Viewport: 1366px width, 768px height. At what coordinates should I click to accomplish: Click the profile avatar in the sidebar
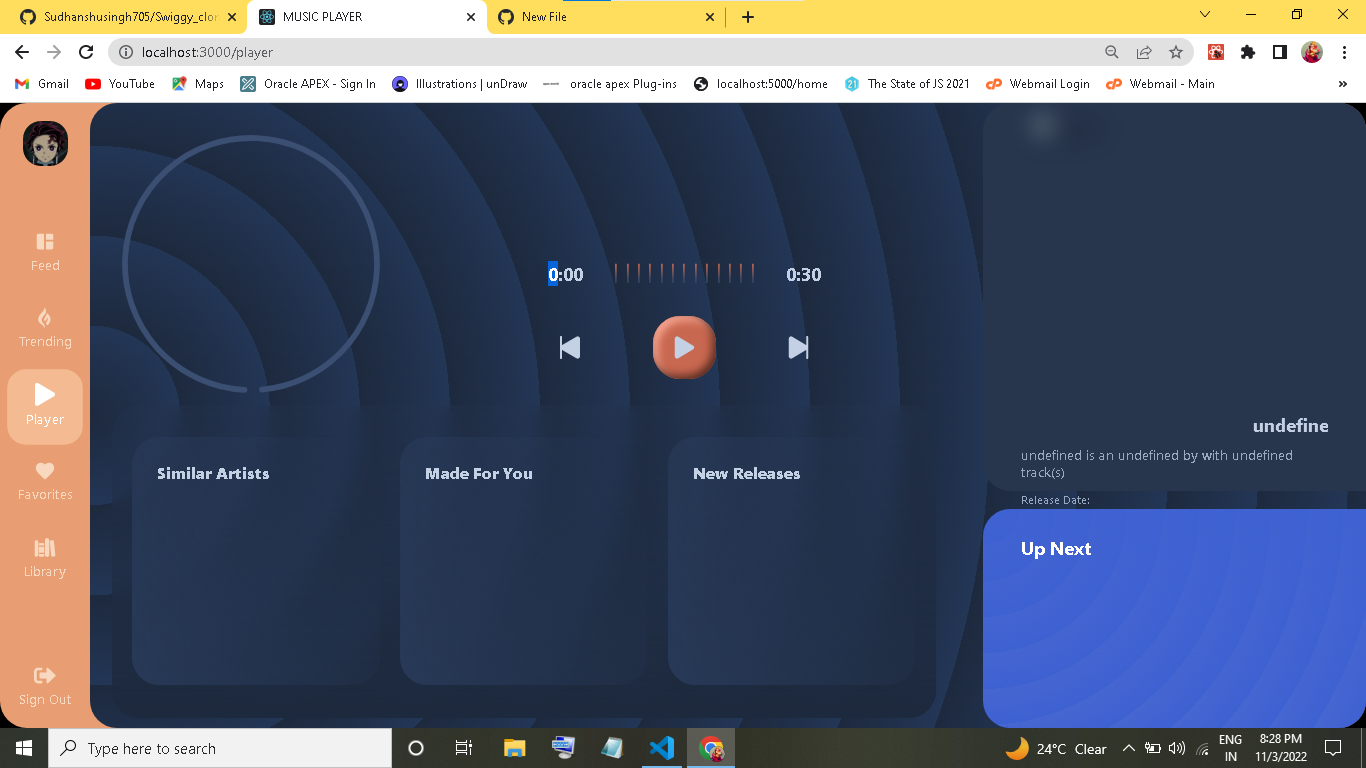[44, 144]
